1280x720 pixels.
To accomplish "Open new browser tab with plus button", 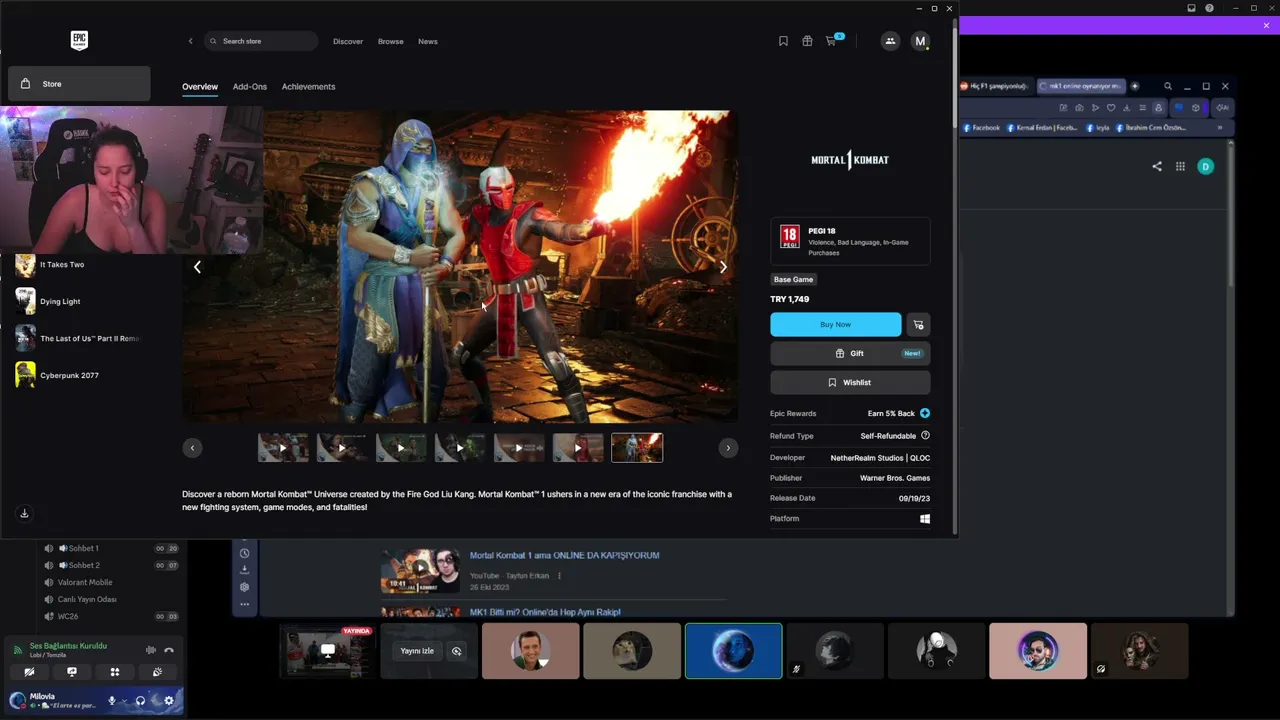I will pos(1134,86).
